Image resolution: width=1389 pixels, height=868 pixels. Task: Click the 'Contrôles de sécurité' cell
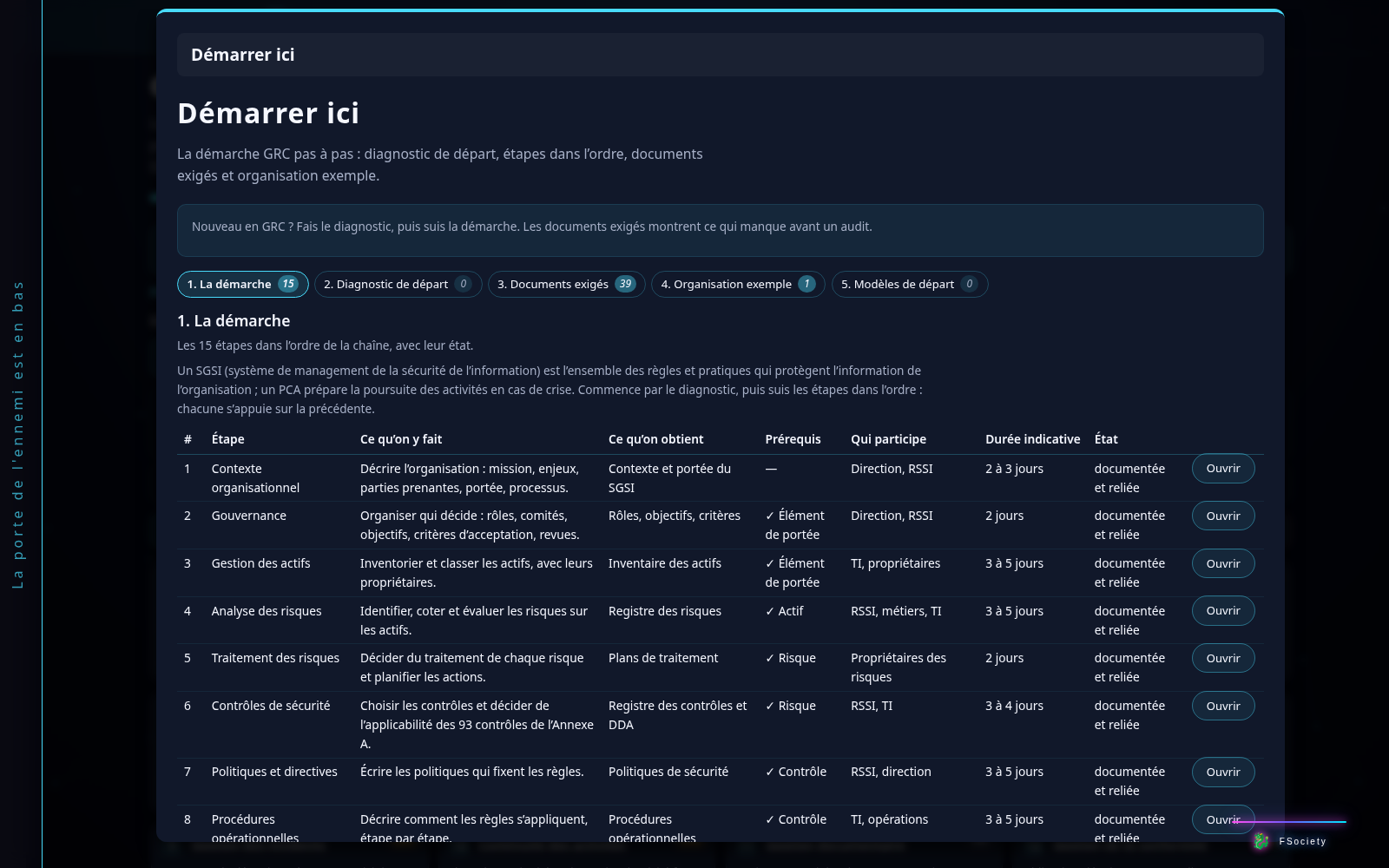point(271,706)
